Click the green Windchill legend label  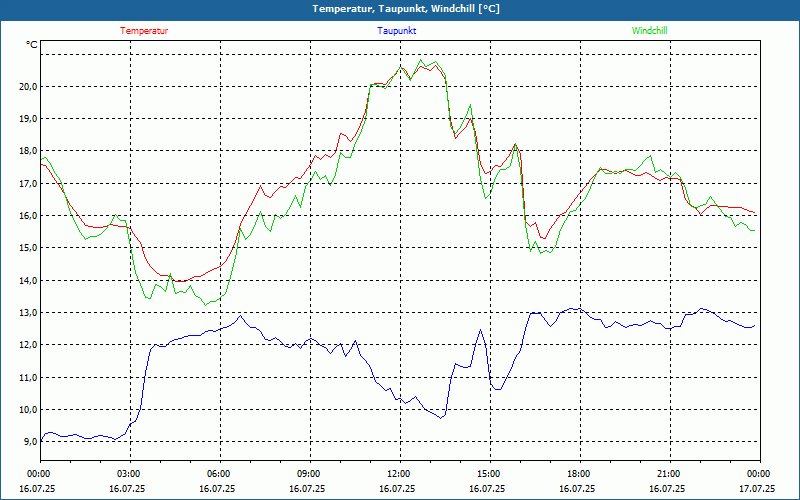(x=649, y=31)
